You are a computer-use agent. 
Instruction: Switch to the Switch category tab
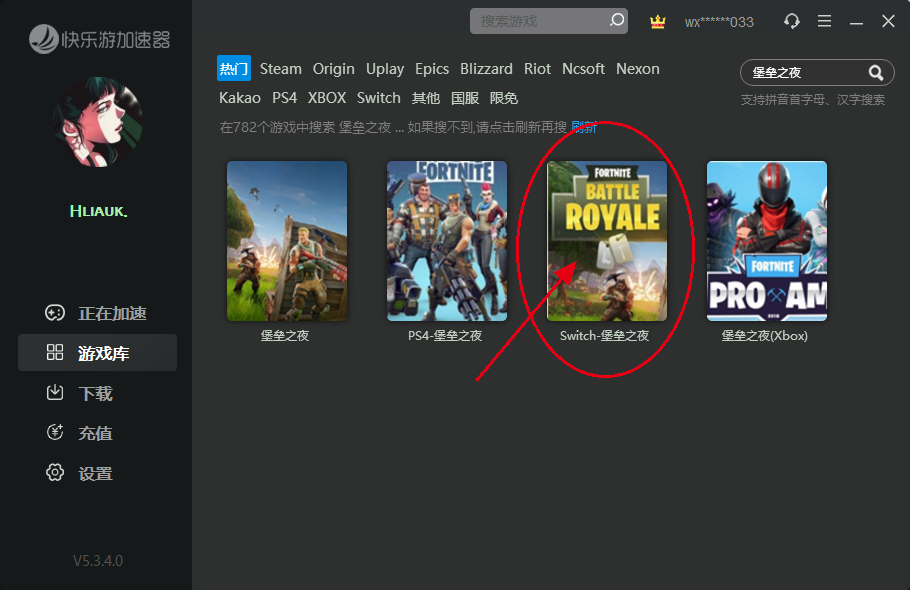378,98
